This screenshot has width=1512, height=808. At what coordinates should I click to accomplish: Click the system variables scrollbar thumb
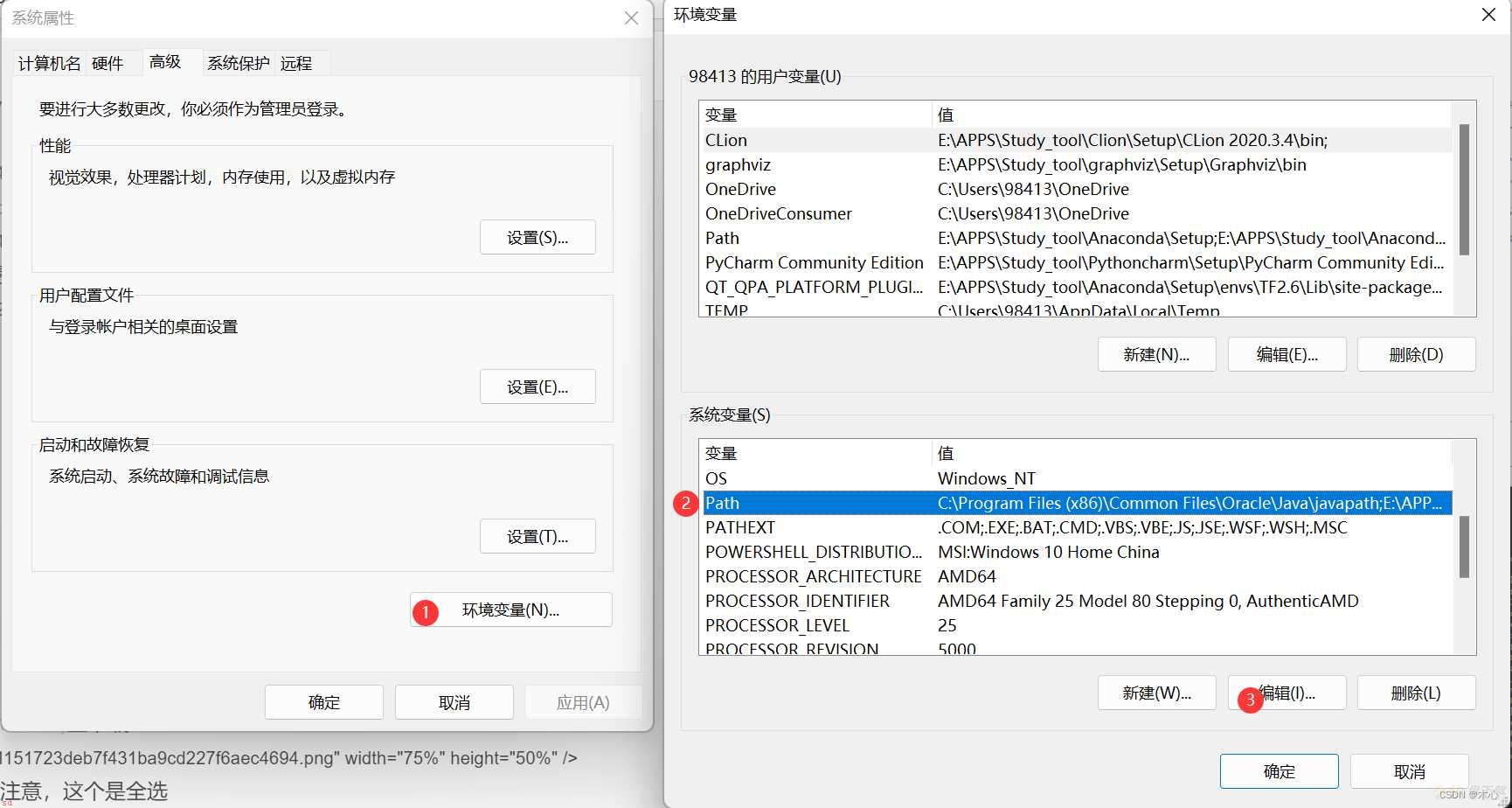(x=1464, y=547)
